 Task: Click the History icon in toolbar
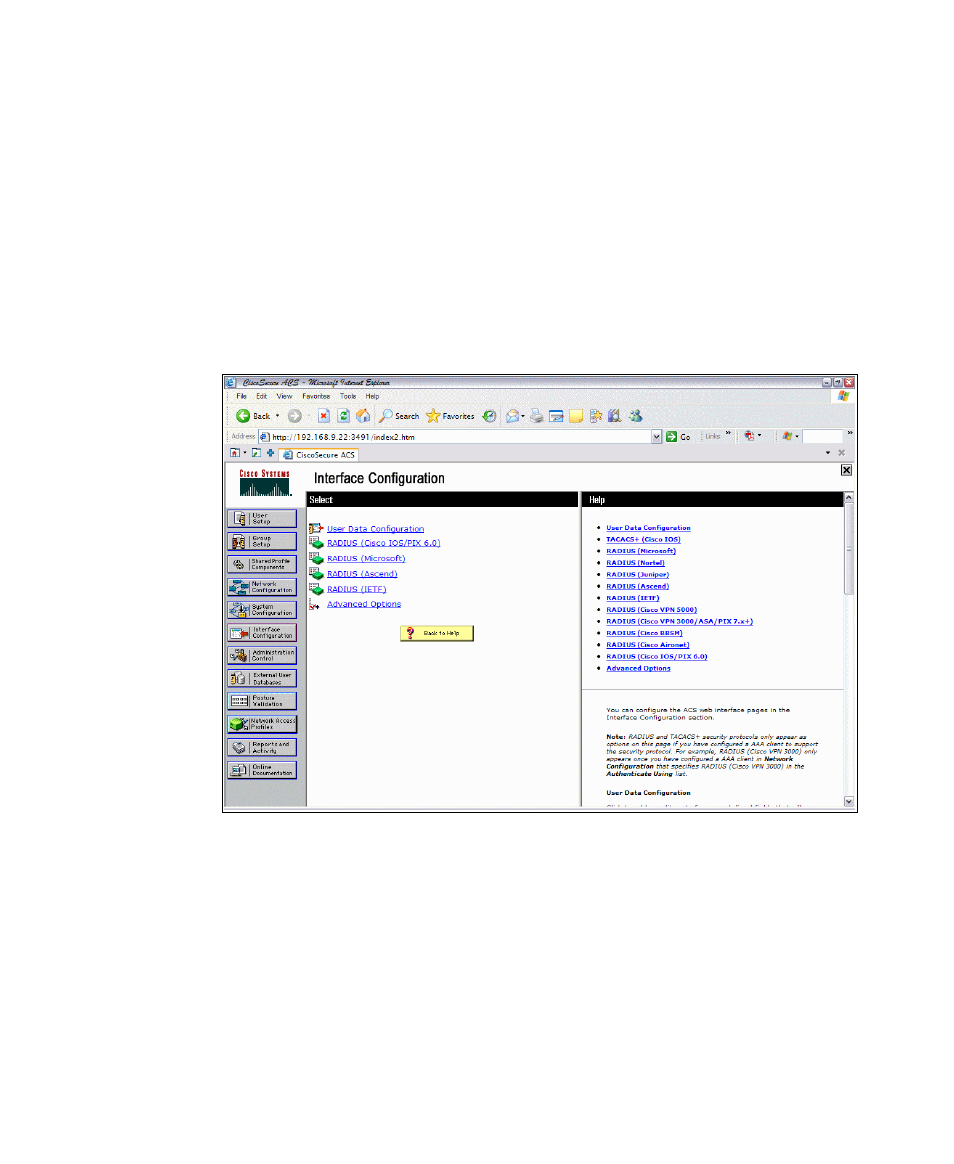click(x=489, y=416)
